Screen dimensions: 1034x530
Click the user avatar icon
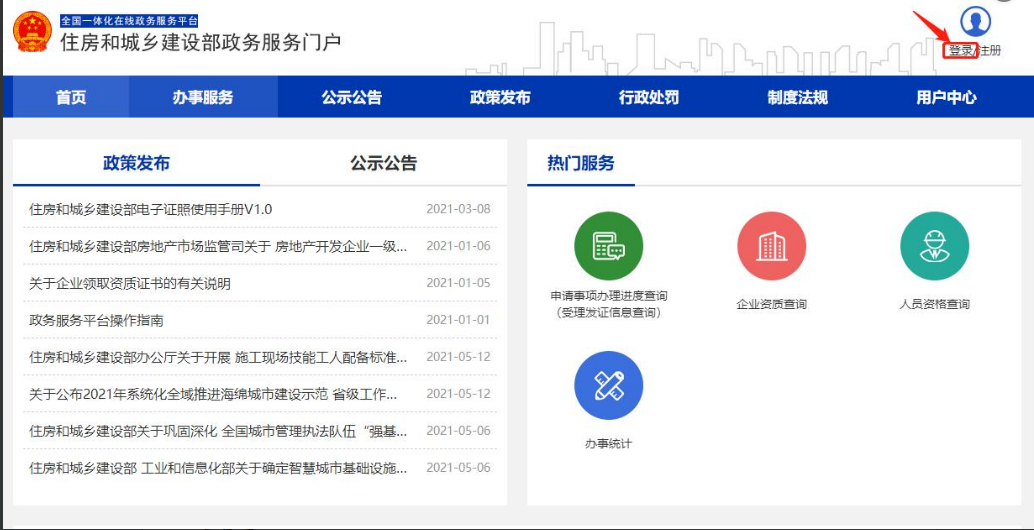(x=975, y=21)
